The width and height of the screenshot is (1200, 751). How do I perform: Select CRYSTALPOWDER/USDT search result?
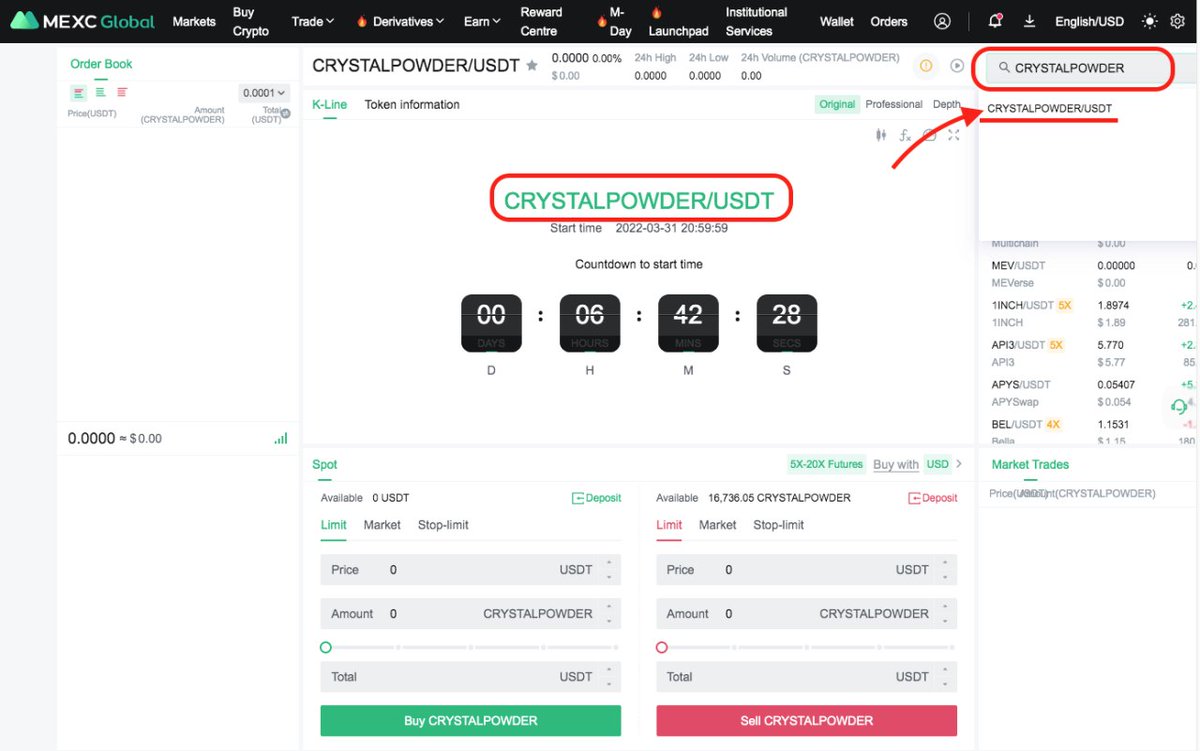[x=1050, y=108]
